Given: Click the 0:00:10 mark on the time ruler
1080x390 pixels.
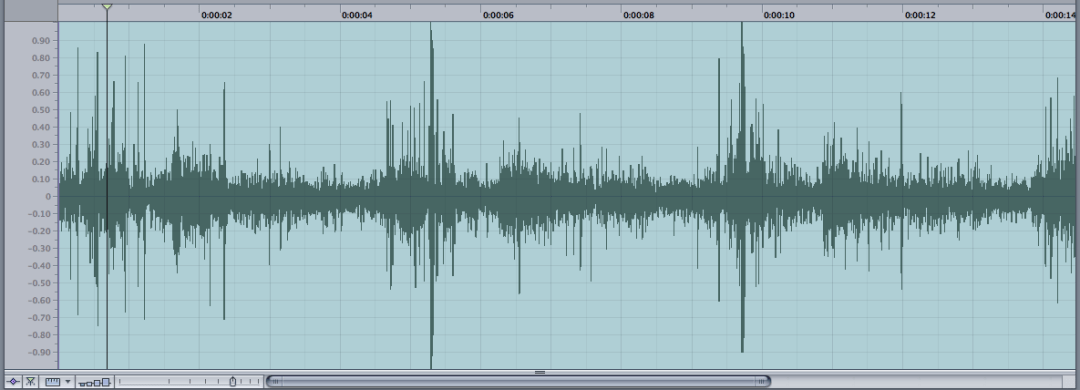Looking at the screenshot, I should click(779, 14).
